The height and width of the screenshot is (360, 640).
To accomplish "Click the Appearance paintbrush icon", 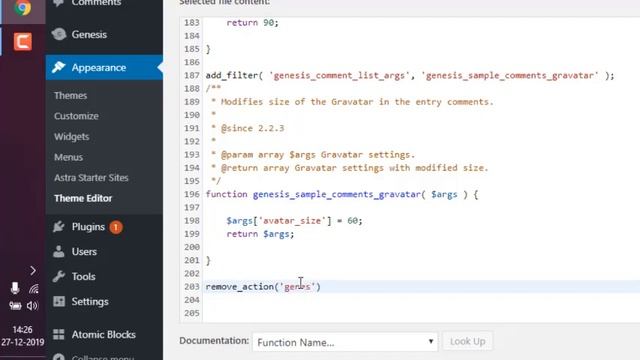I will point(59,67).
